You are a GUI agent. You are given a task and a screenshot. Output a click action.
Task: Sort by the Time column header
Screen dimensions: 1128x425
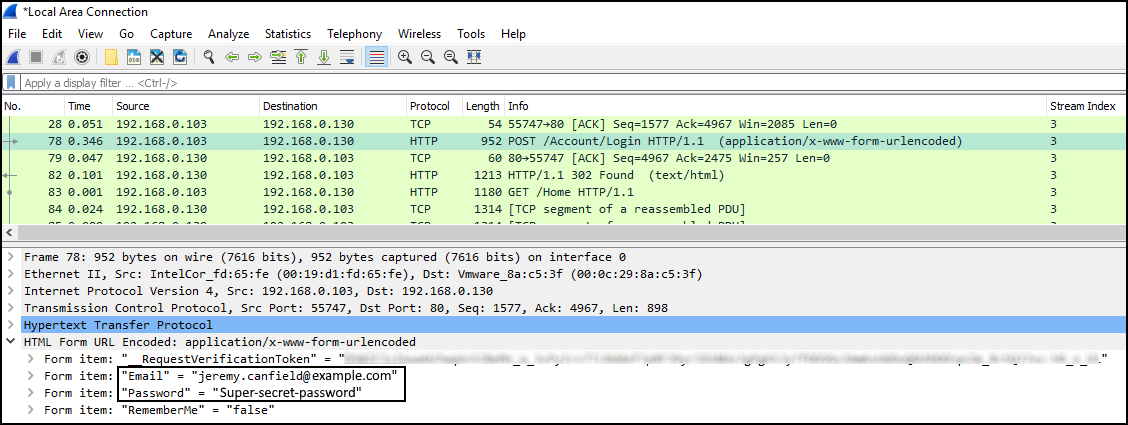tap(88, 106)
